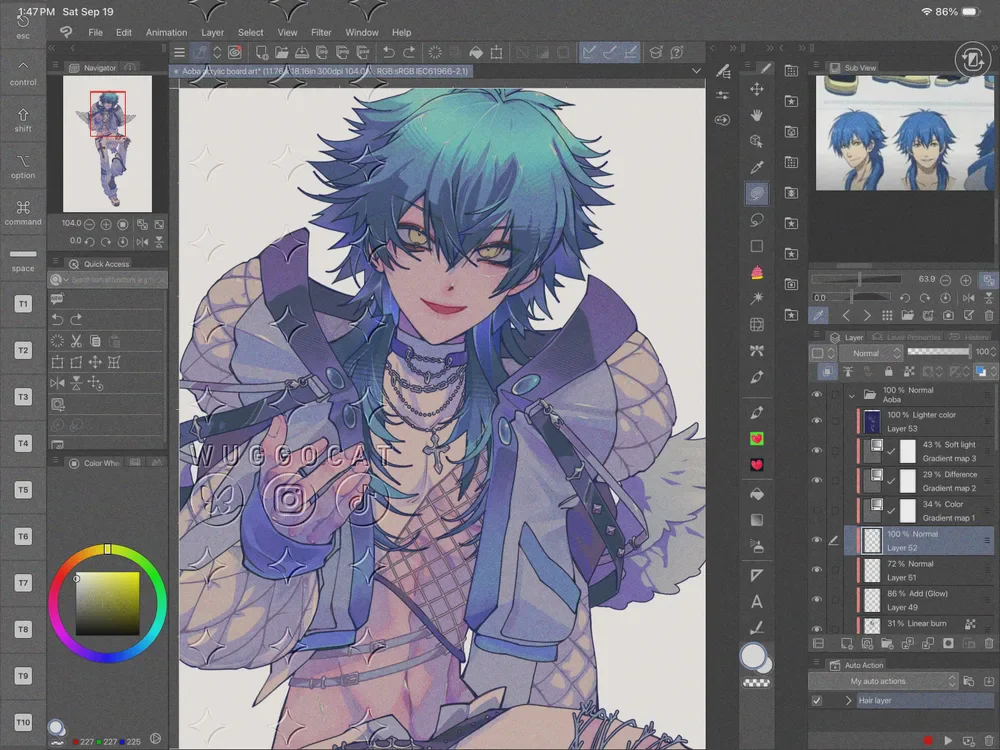Tap the command modifier key
Viewport: 1000px width, 750px height.
(23, 213)
